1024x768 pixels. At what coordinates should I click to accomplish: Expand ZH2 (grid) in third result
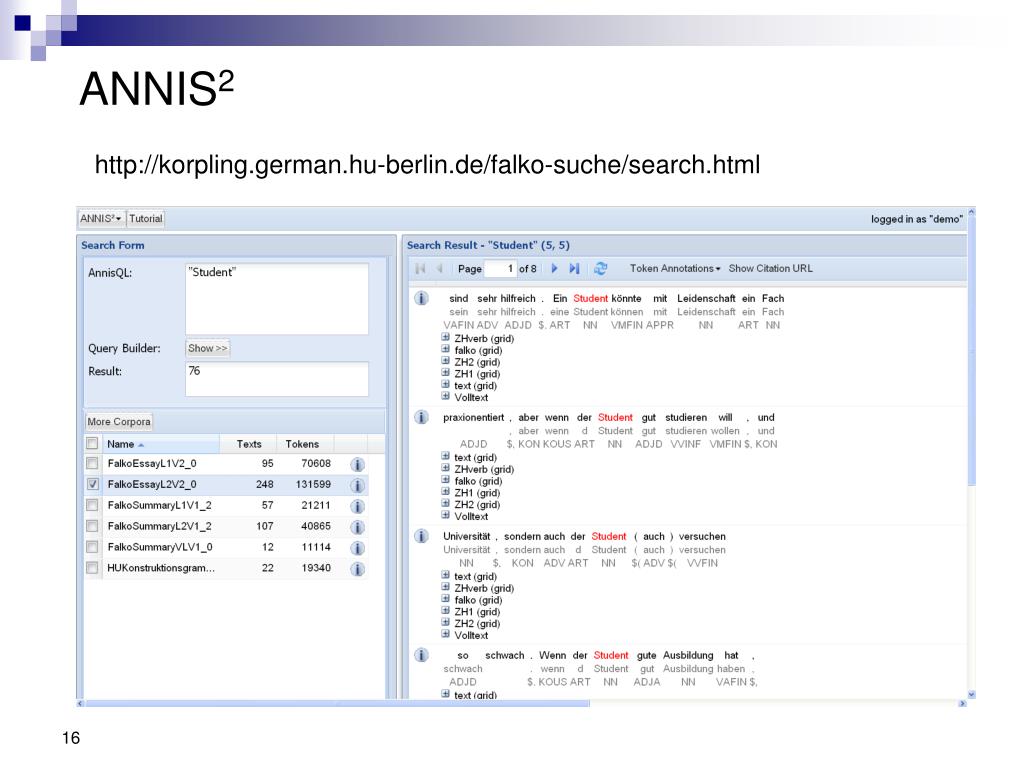(x=445, y=622)
